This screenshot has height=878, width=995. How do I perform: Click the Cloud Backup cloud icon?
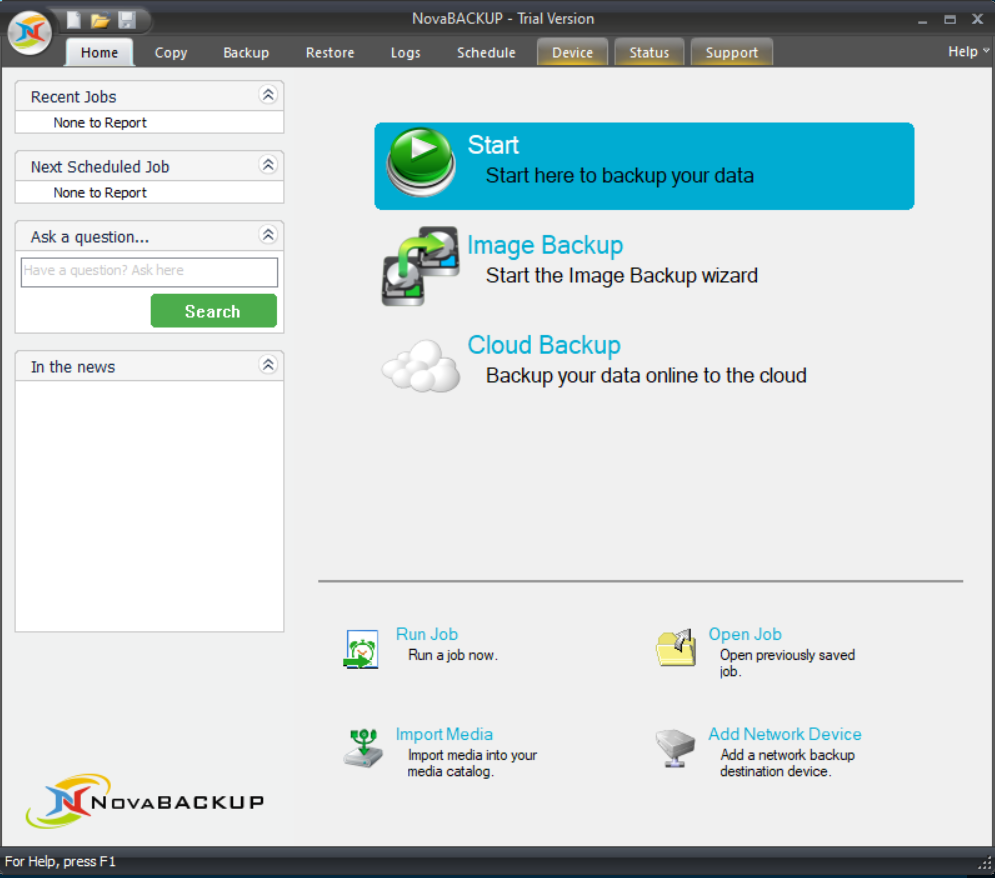click(421, 366)
